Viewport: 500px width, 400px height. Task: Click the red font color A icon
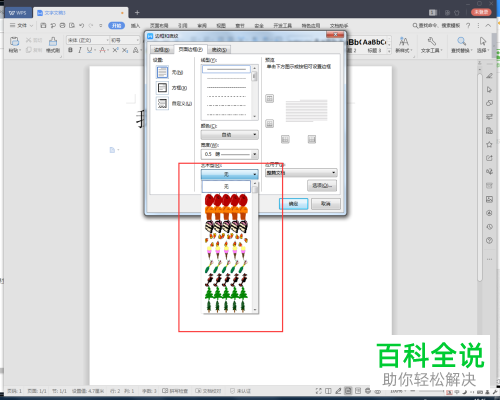[x=102, y=50]
